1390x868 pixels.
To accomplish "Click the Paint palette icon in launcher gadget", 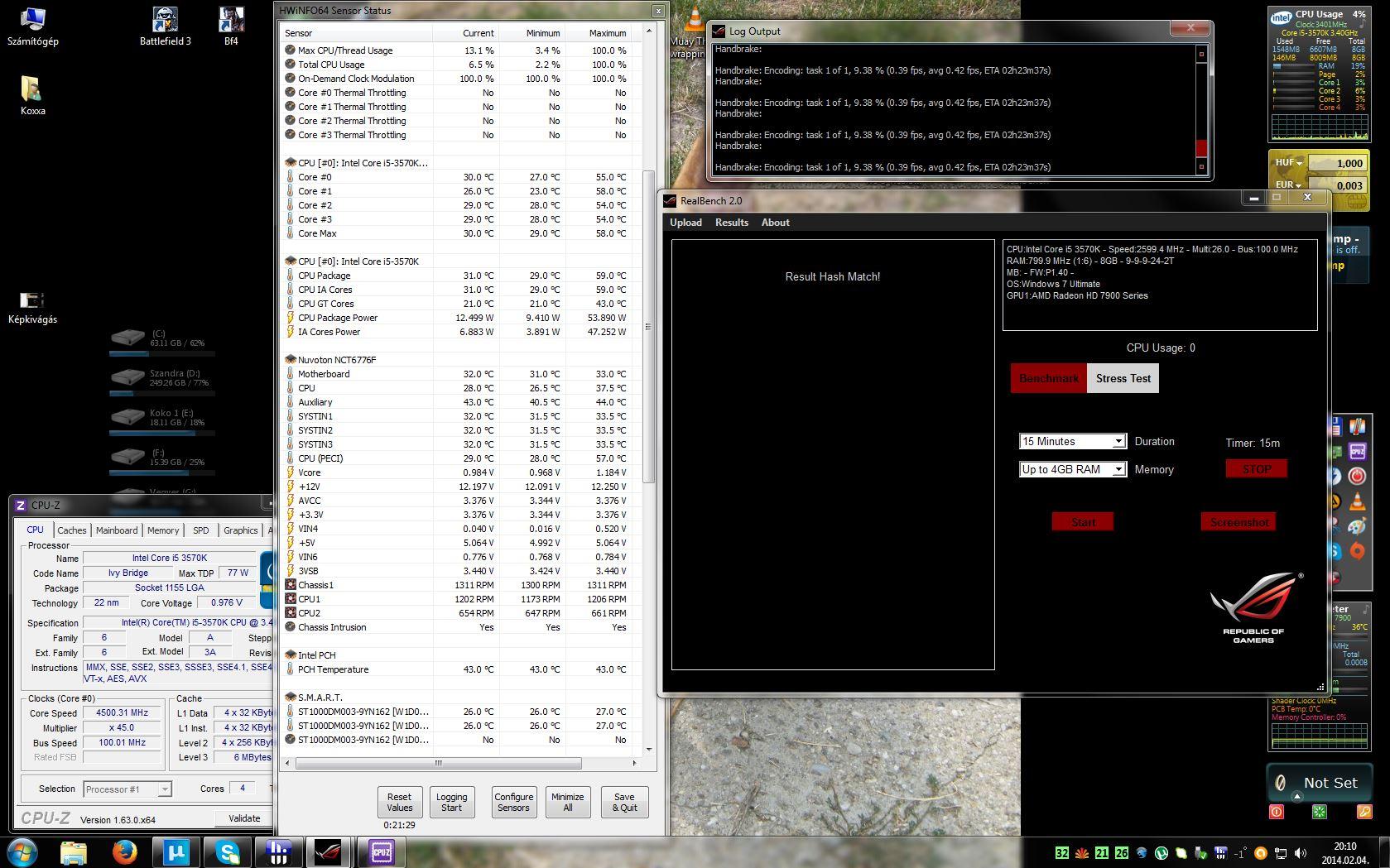I will point(1357,526).
